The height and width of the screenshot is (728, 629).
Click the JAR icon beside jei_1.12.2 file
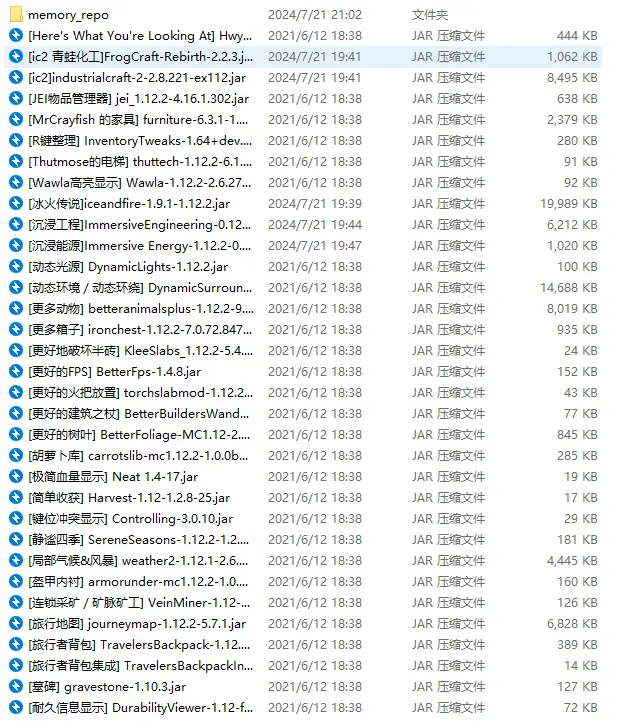(x=15, y=99)
